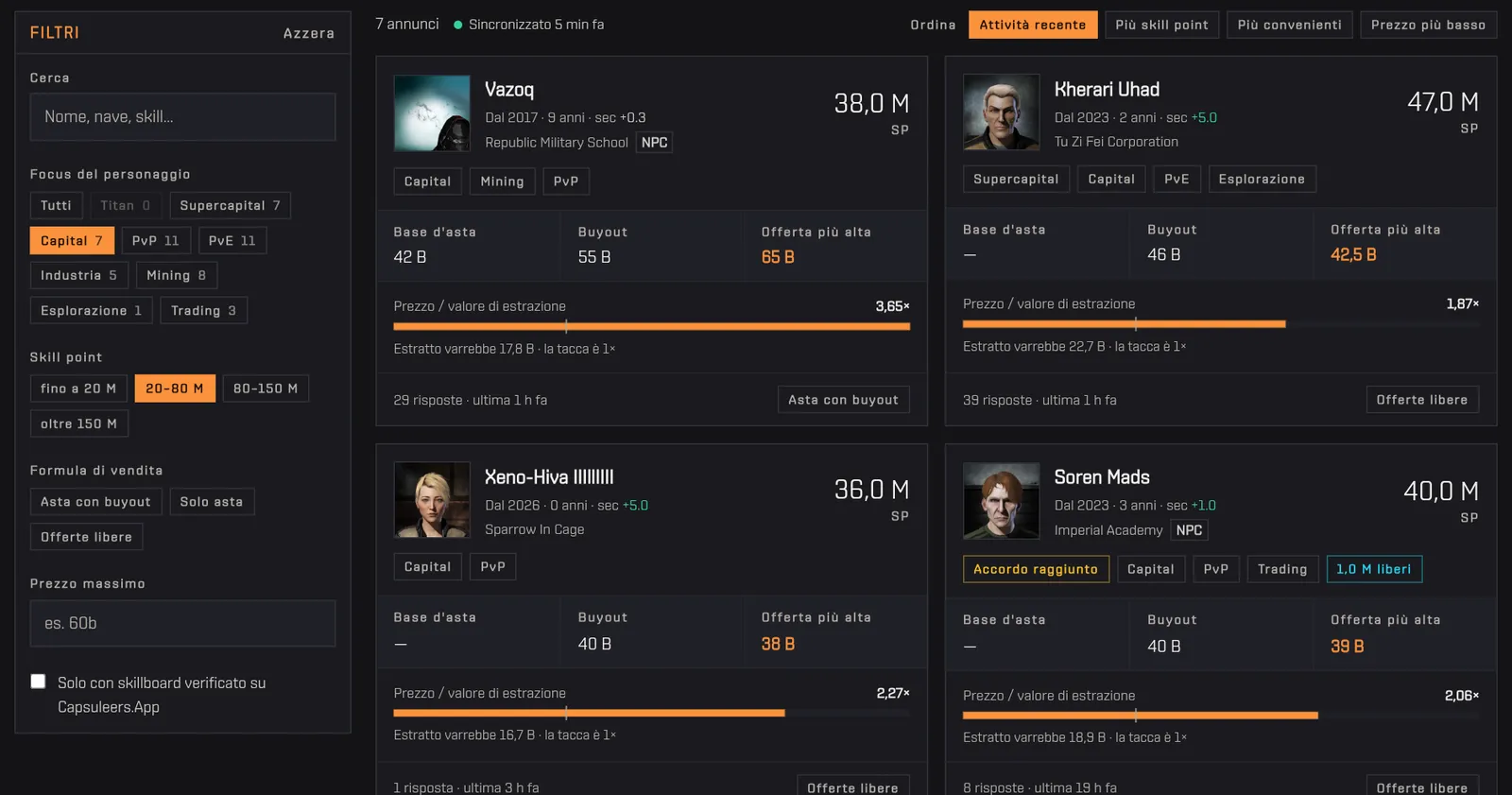Select the 'fino a 20 M' skill point range

coord(78,389)
